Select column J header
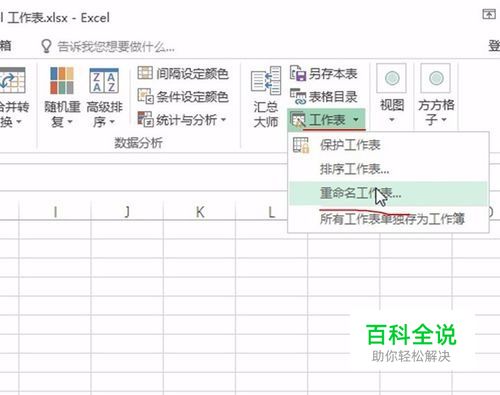Screen dimensions: 500x395 [127, 212]
